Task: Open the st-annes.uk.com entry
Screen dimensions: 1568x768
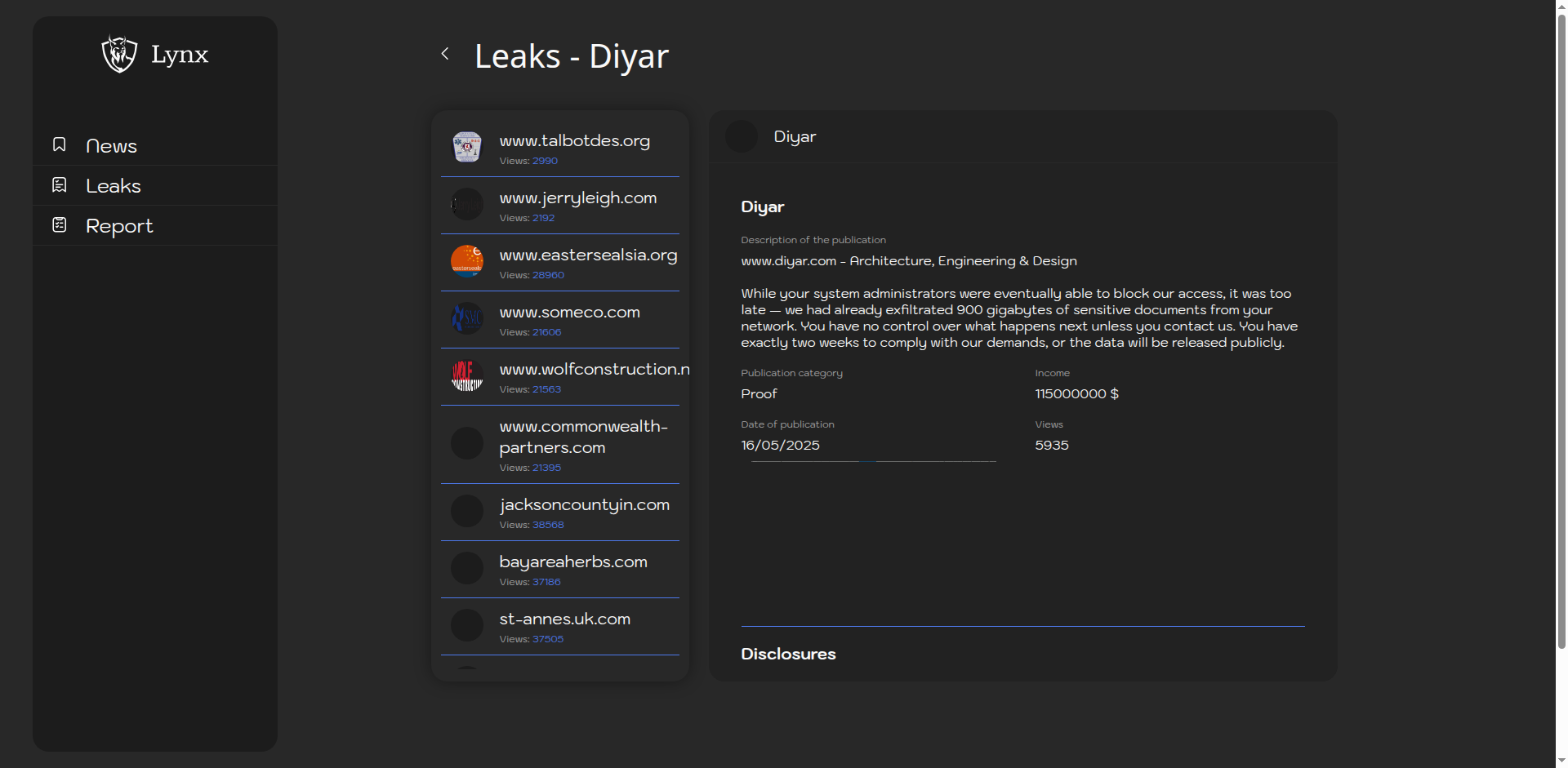Action: (x=560, y=627)
